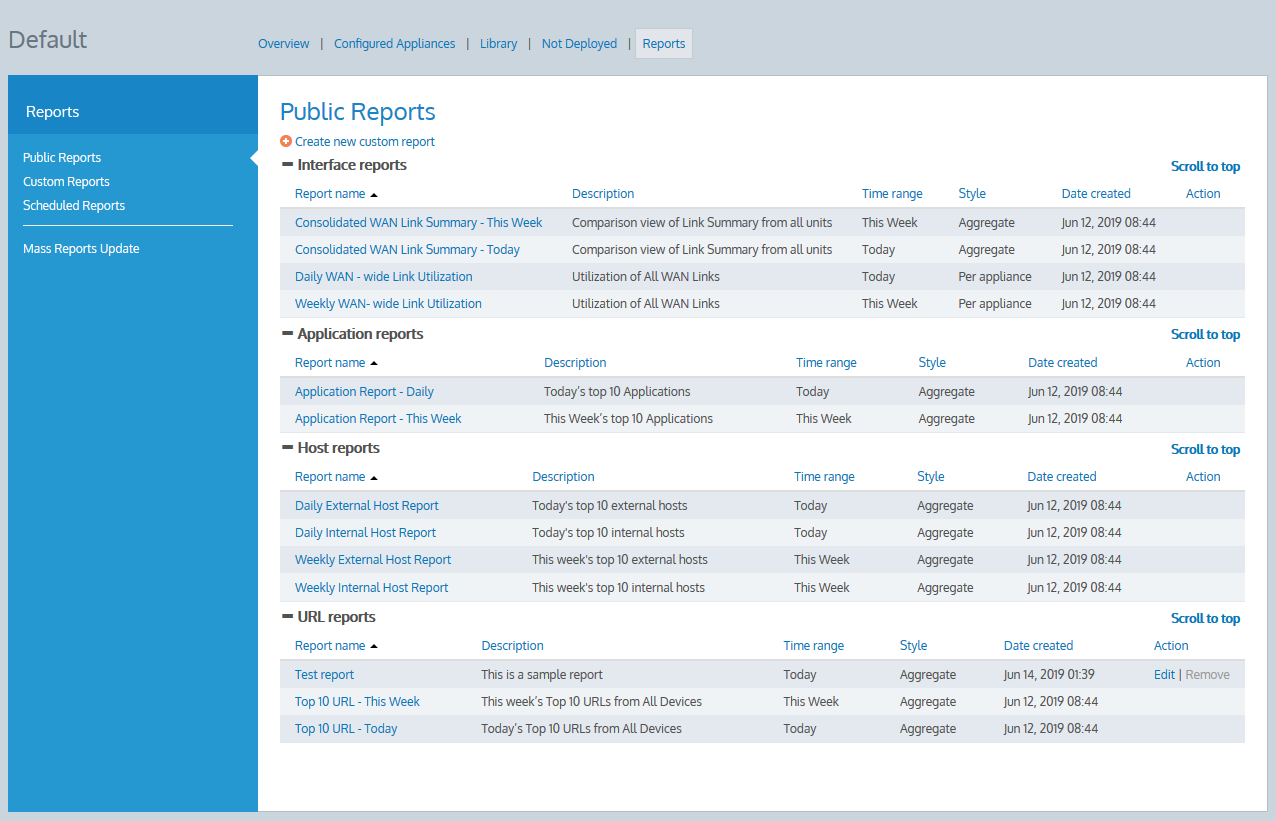Toggle the Date created column sort in URL reports
1276x821 pixels.
click(x=1038, y=645)
